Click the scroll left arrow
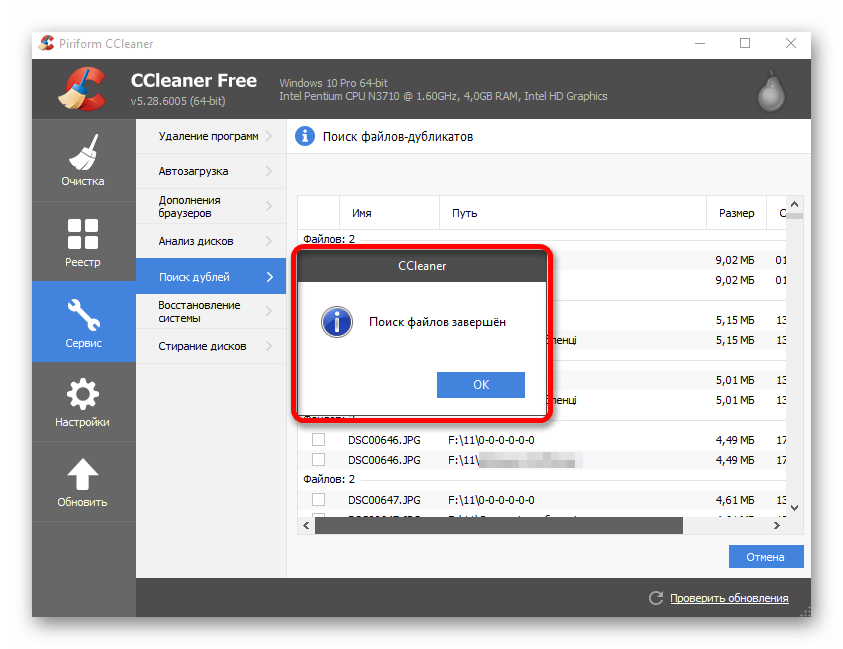Viewport: 843px width, 649px height. click(306, 525)
